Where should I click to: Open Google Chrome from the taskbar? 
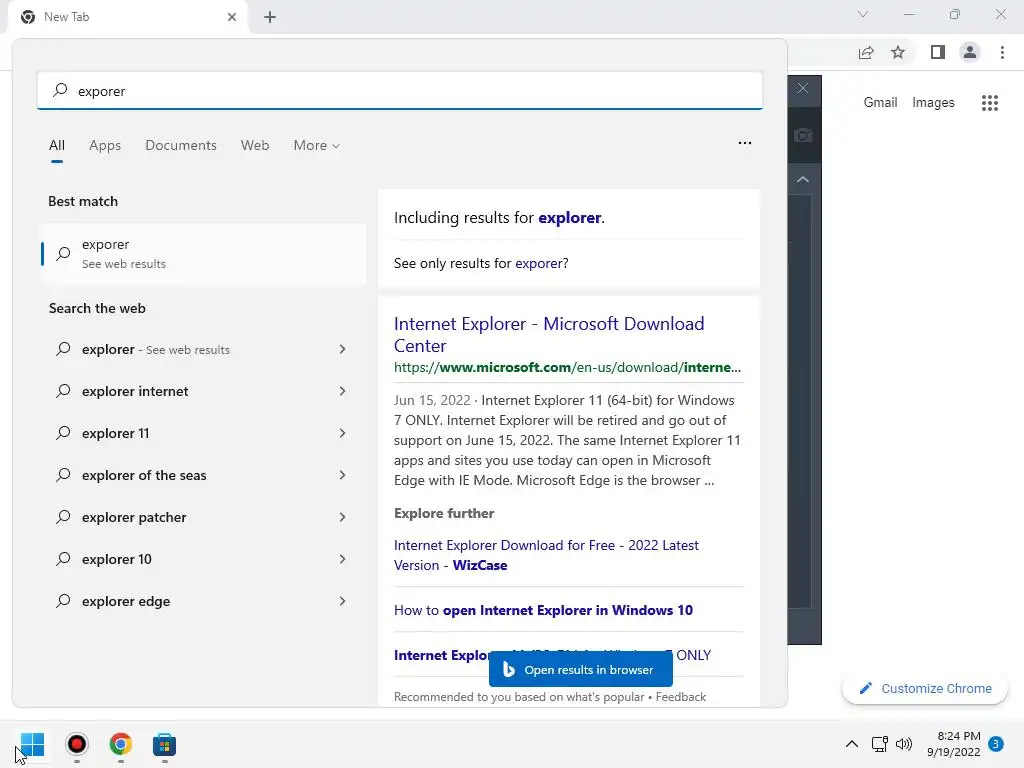(x=120, y=744)
